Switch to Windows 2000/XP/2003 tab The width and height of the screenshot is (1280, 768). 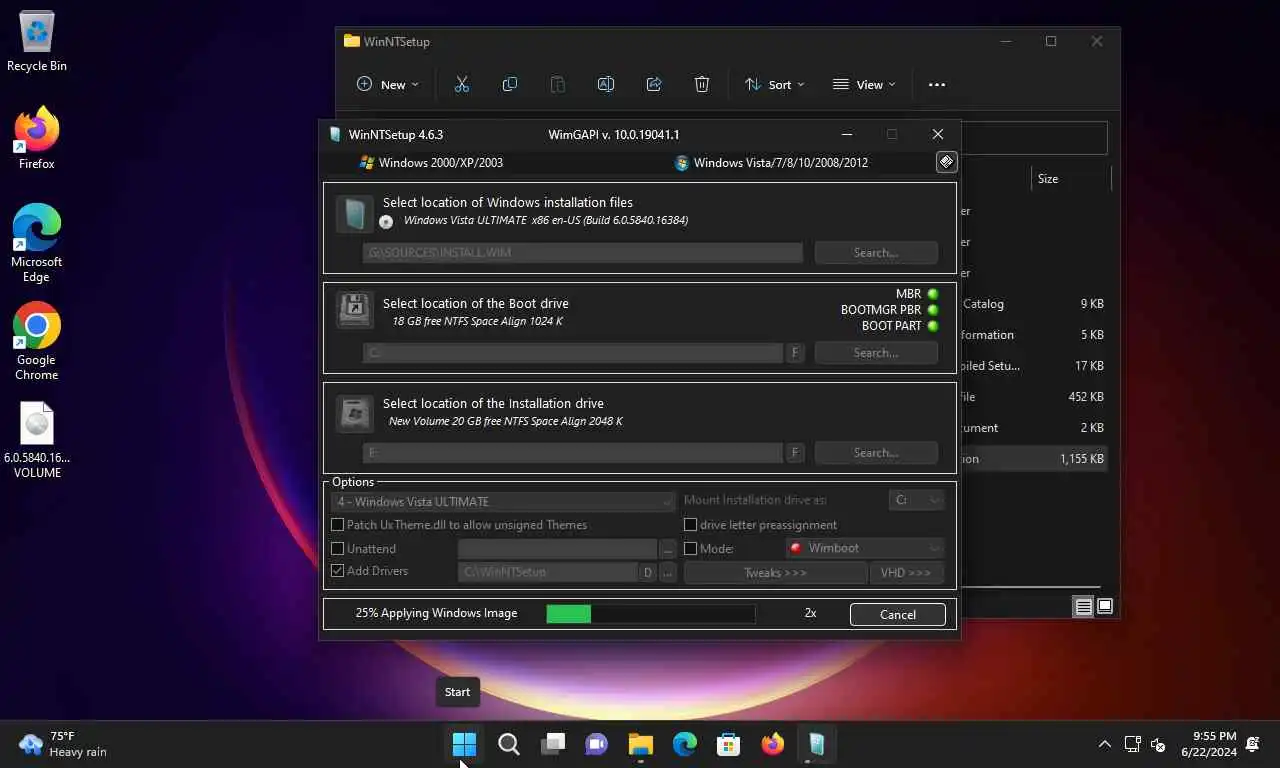point(431,163)
